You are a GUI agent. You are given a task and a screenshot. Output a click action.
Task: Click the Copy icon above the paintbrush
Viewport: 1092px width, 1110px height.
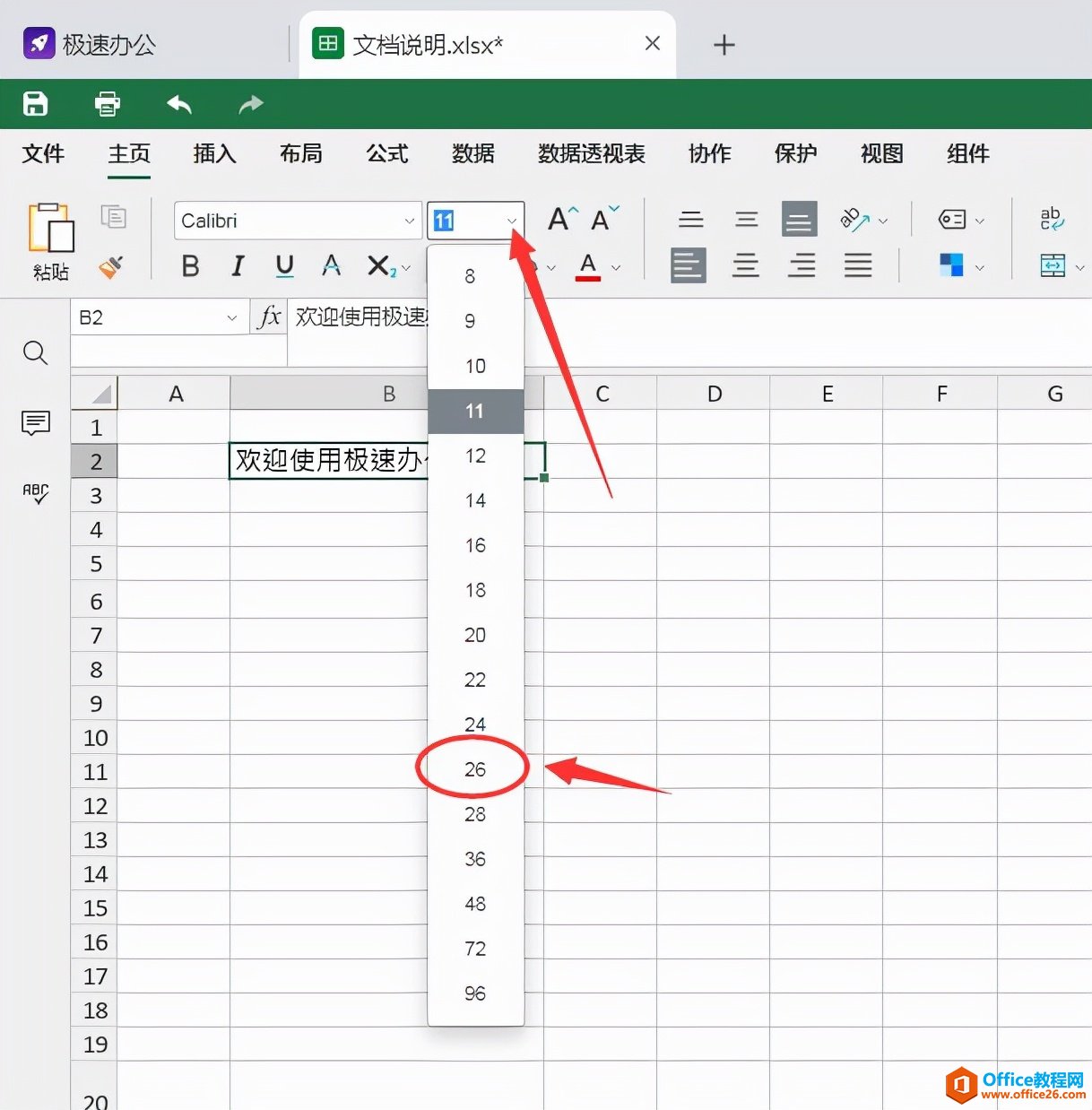pos(115,216)
